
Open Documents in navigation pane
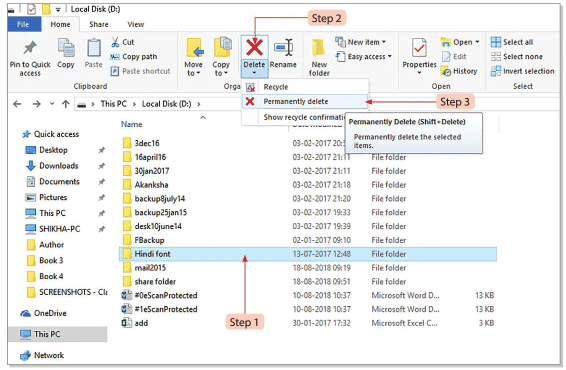[x=52, y=182]
